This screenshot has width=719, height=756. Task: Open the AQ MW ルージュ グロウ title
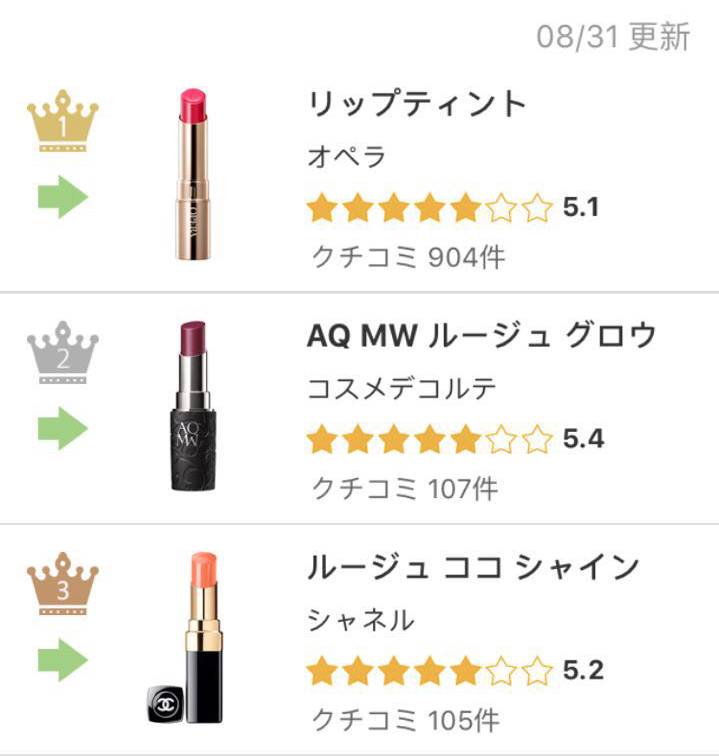click(x=481, y=335)
